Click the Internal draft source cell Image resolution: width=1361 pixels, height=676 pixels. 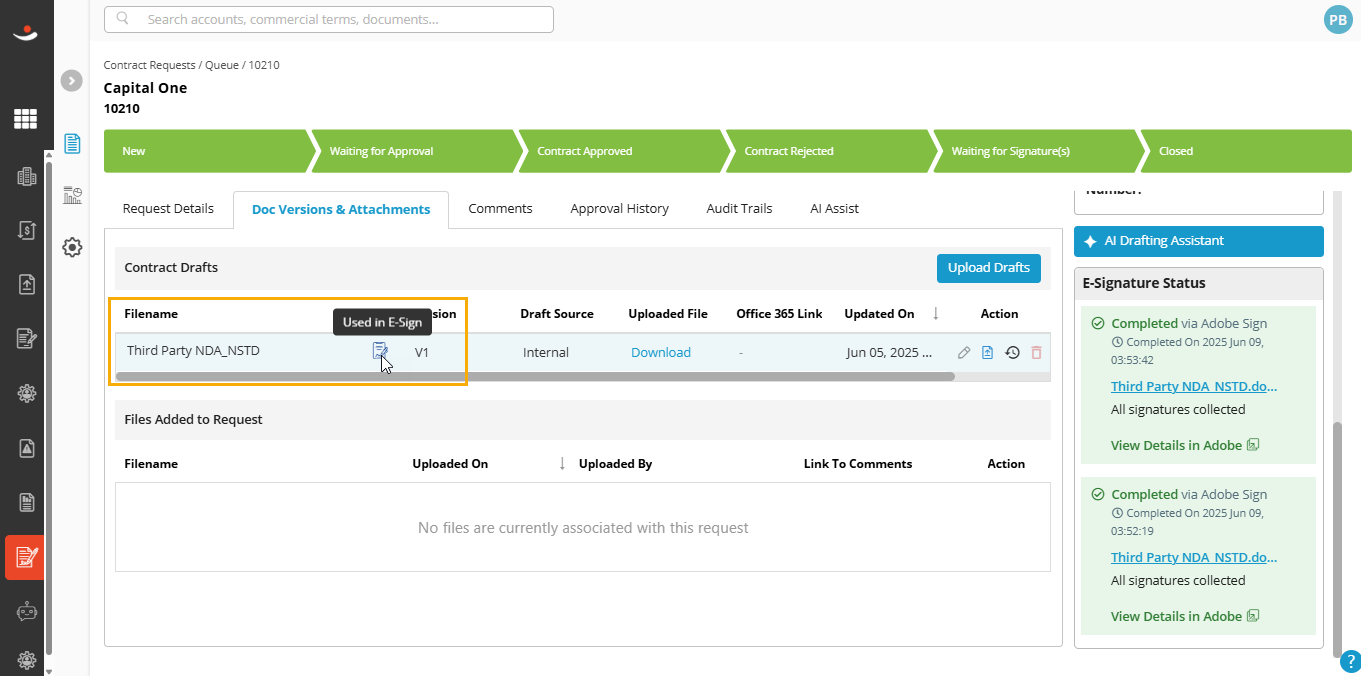546,352
